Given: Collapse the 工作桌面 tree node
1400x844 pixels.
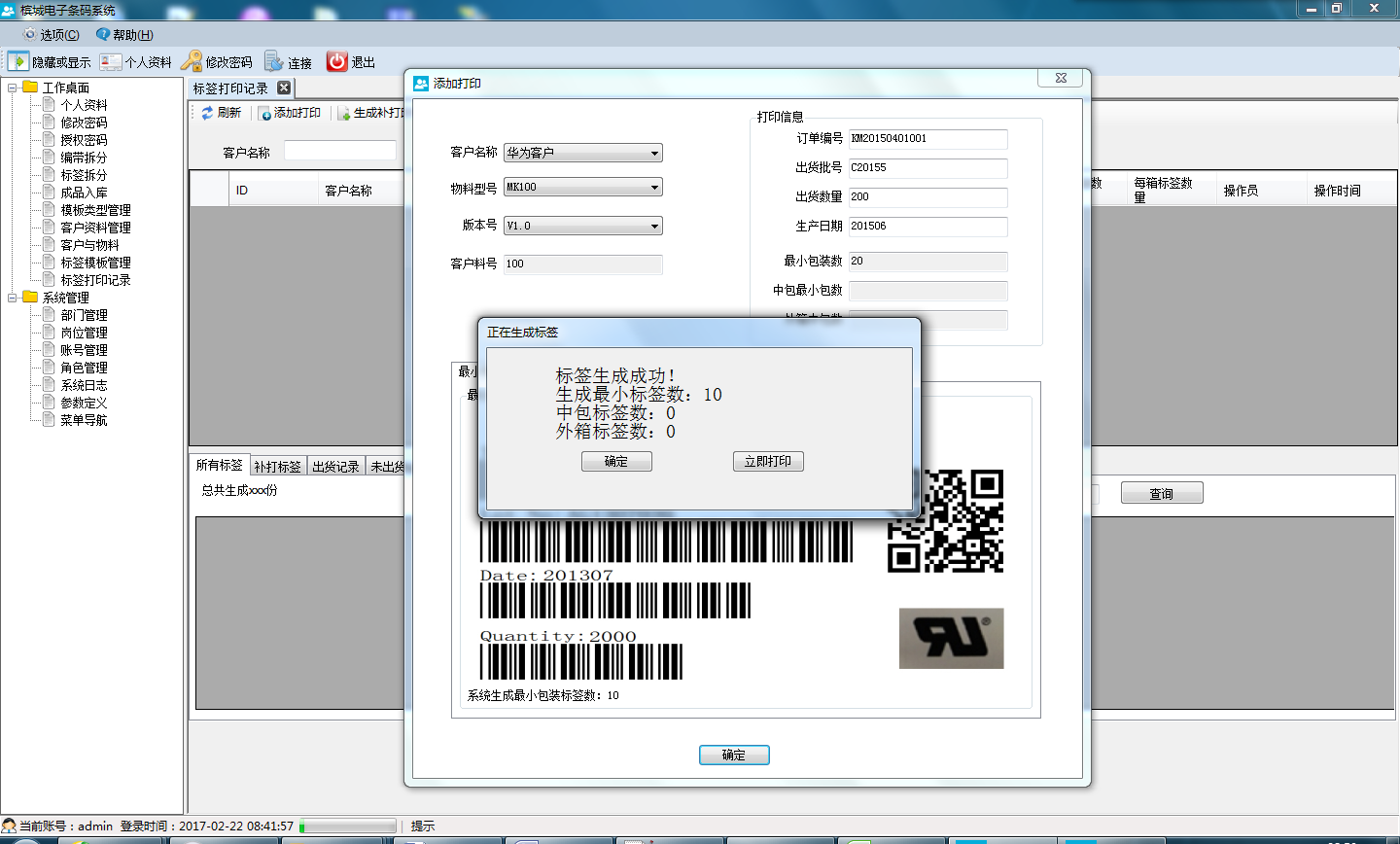Looking at the screenshot, I should (x=13, y=88).
